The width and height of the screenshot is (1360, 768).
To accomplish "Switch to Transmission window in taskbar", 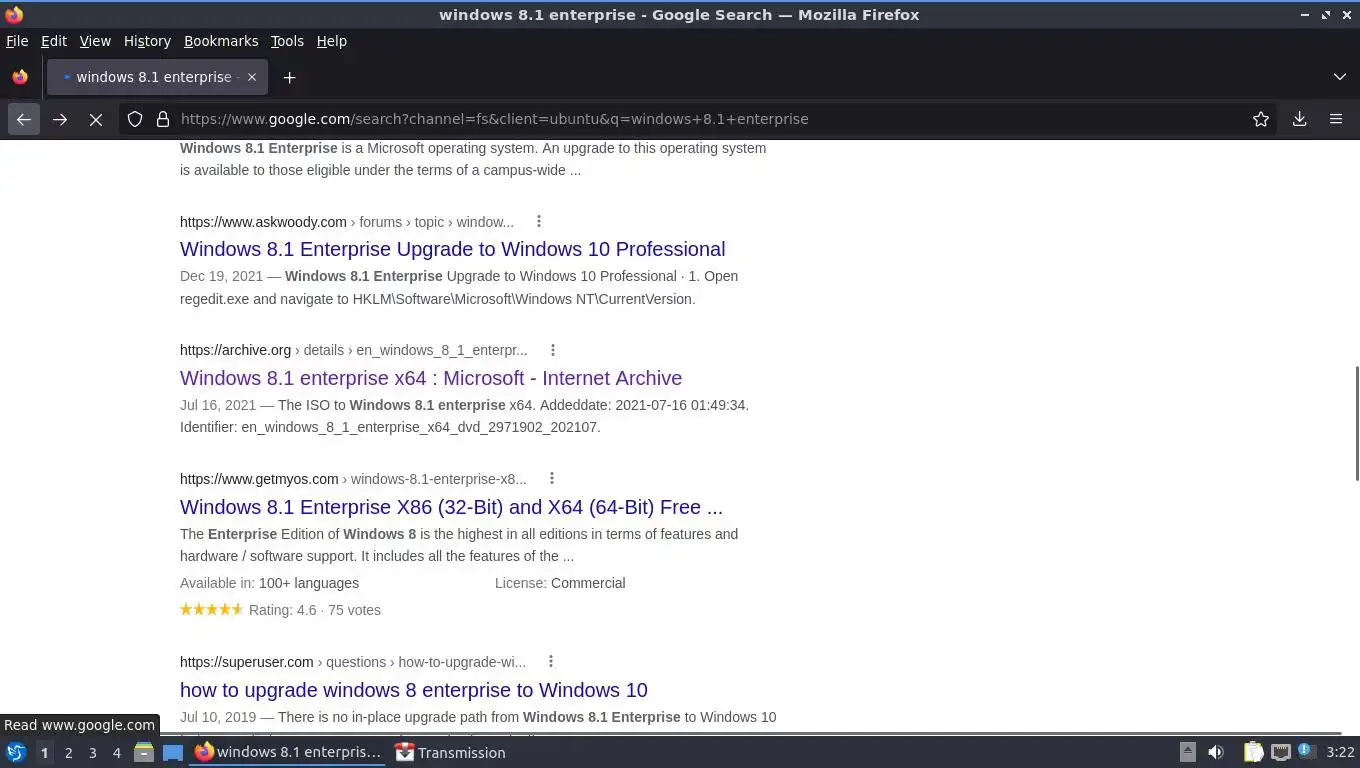I will click(x=451, y=753).
